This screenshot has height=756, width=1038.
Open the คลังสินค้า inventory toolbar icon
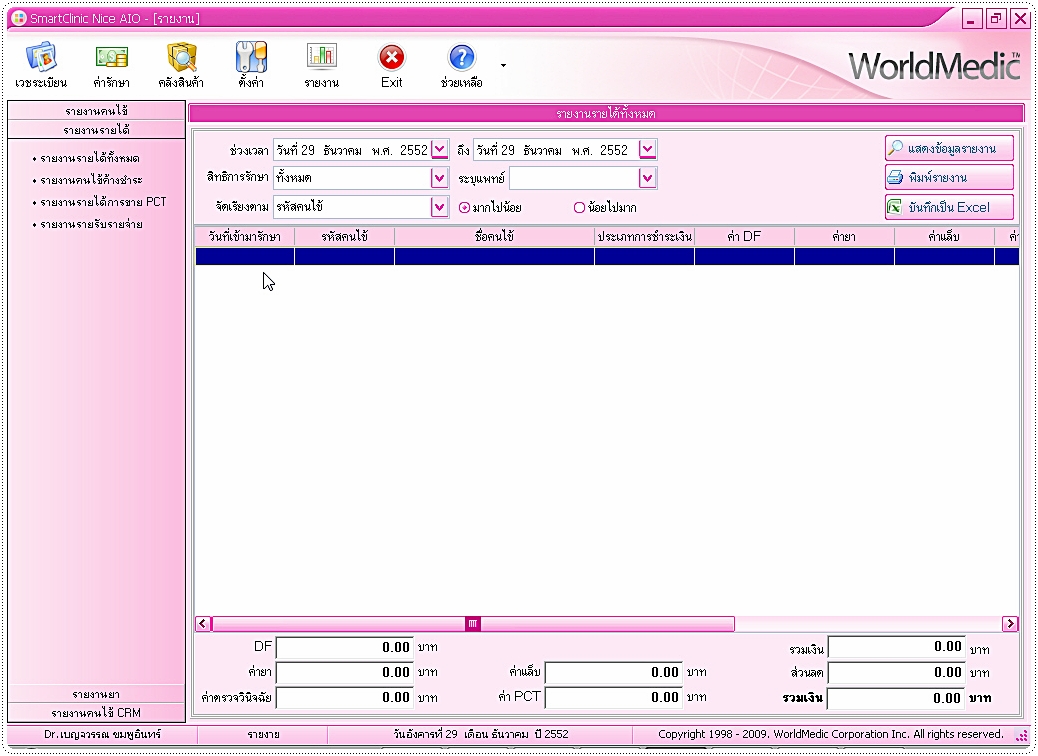(x=181, y=57)
